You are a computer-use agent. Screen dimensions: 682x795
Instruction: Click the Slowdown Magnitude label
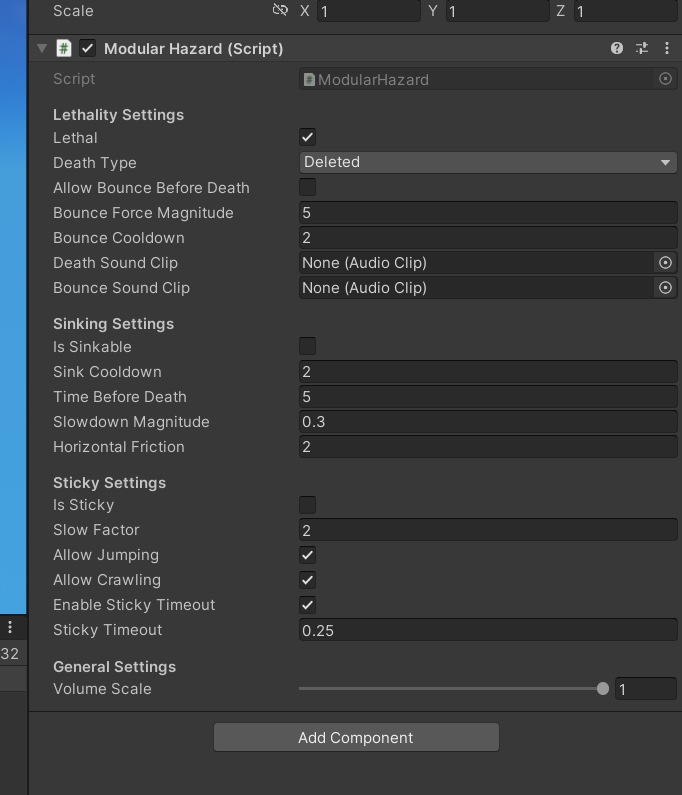click(x=131, y=421)
